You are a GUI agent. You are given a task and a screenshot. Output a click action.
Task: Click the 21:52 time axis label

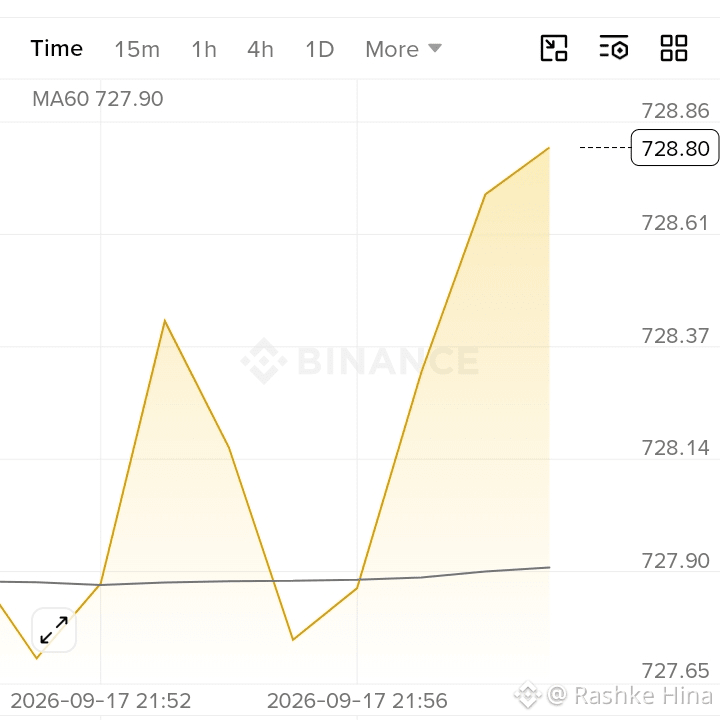[101, 701]
